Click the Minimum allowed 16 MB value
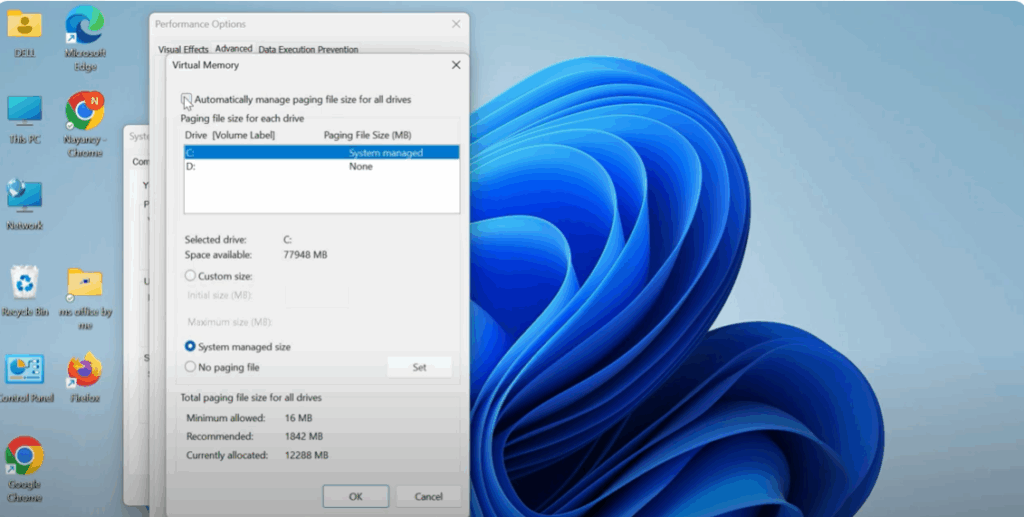This screenshot has height=517, width=1024. (298, 418)
